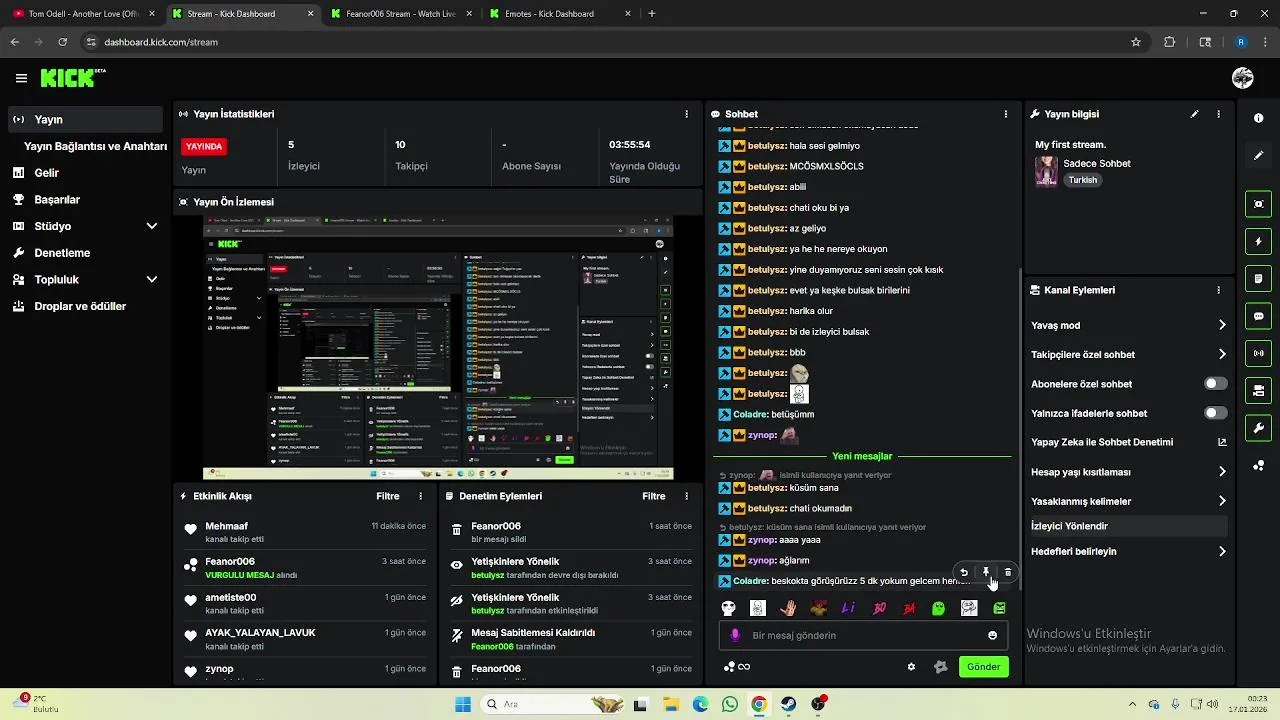Reply to Coladre's hovered chat message
Screen dimensions: 1280x720
coord(964,572)
